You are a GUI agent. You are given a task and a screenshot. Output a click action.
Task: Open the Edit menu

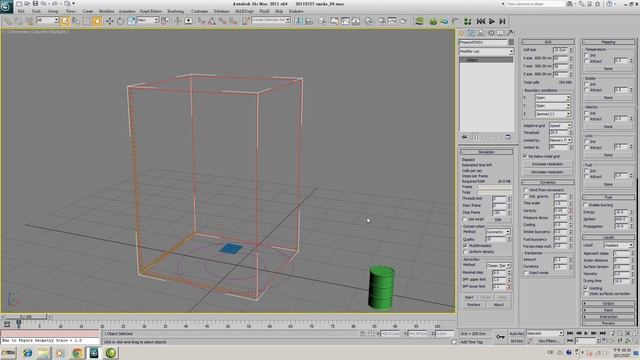click(21, 11)
